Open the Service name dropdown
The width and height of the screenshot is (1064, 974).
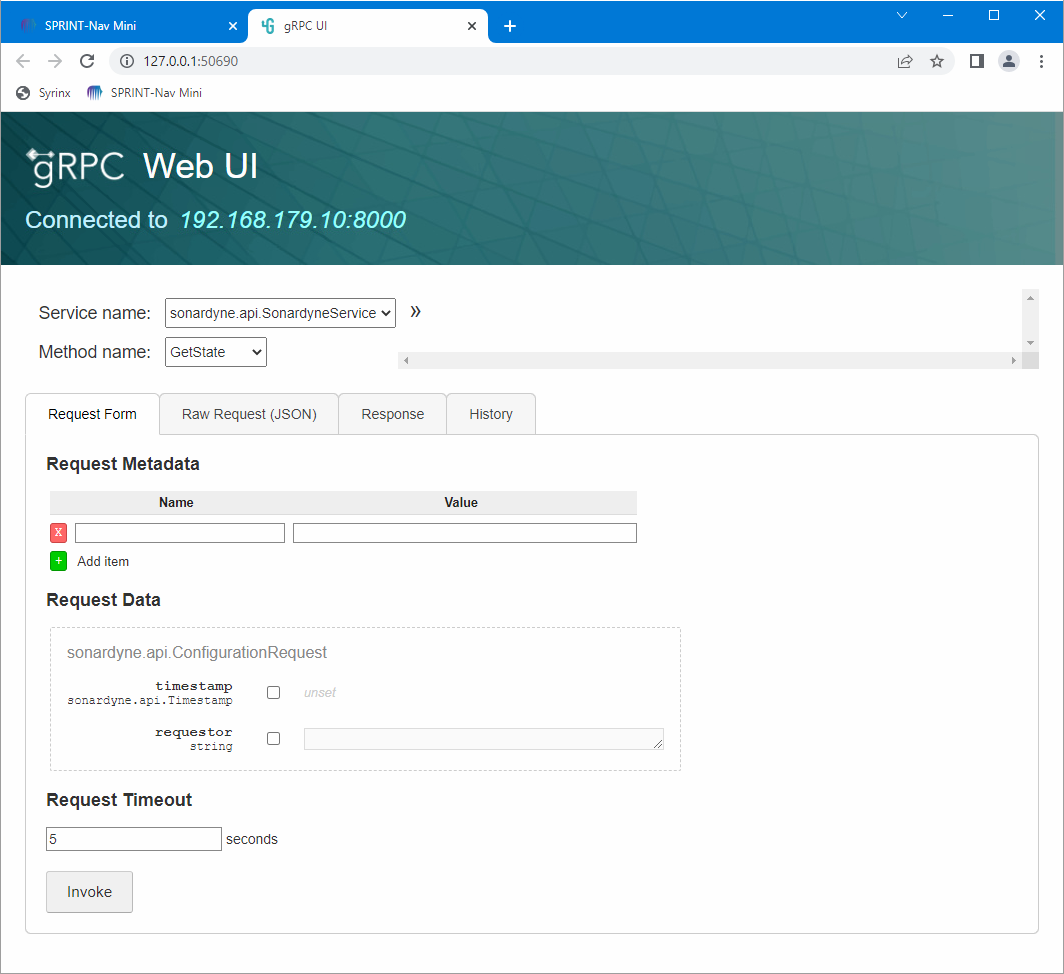(x=280, y=313)
